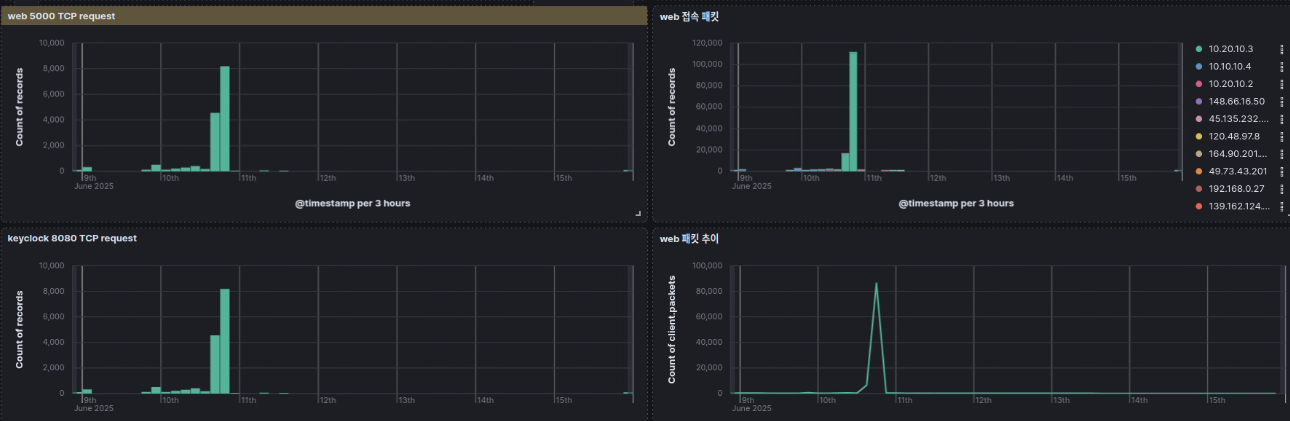Viewport: 1290px width, 421px height.
Task: Open legend options for 164.90.201 entry
Action: [x=1281, y=154]
